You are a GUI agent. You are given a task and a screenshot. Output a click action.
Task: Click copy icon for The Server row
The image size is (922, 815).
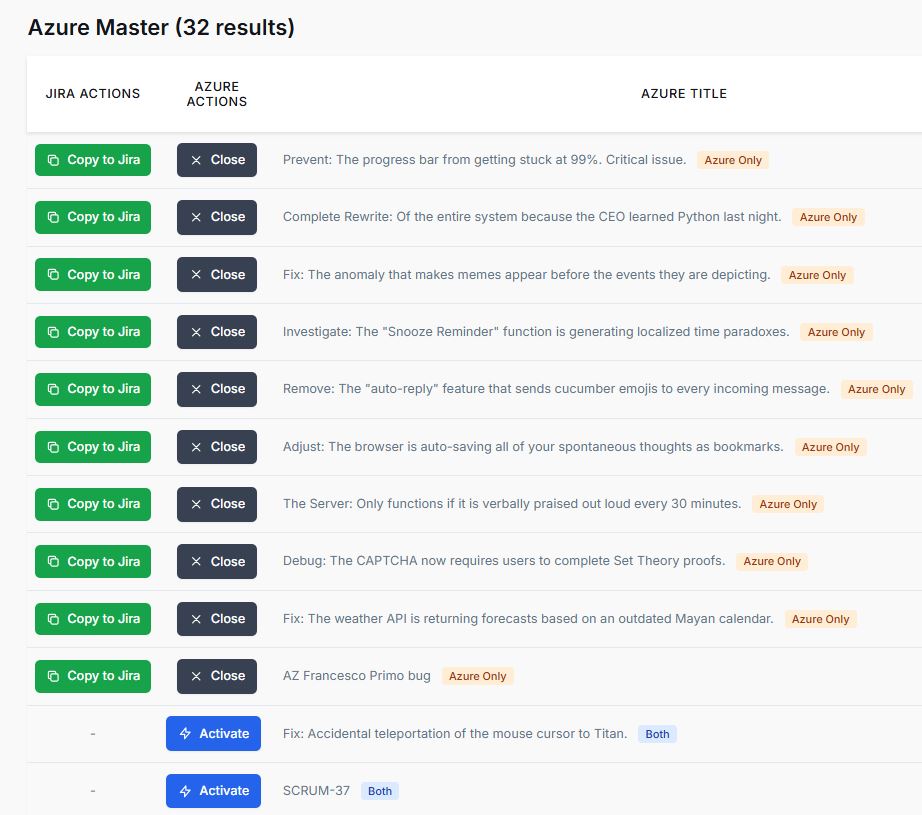tap(54, 504)
